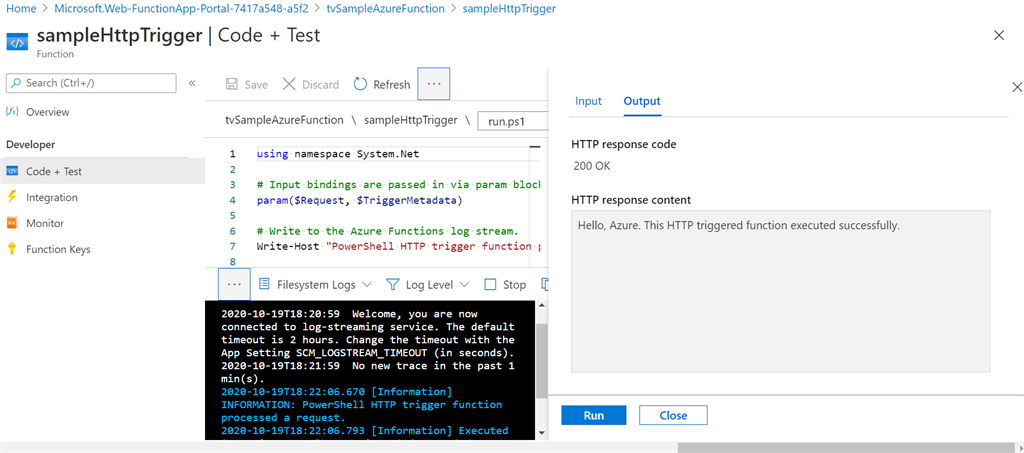Open the log panel ellipsis menu
This screenshot has height=453, width=1024.
click(x=234, y=285)
